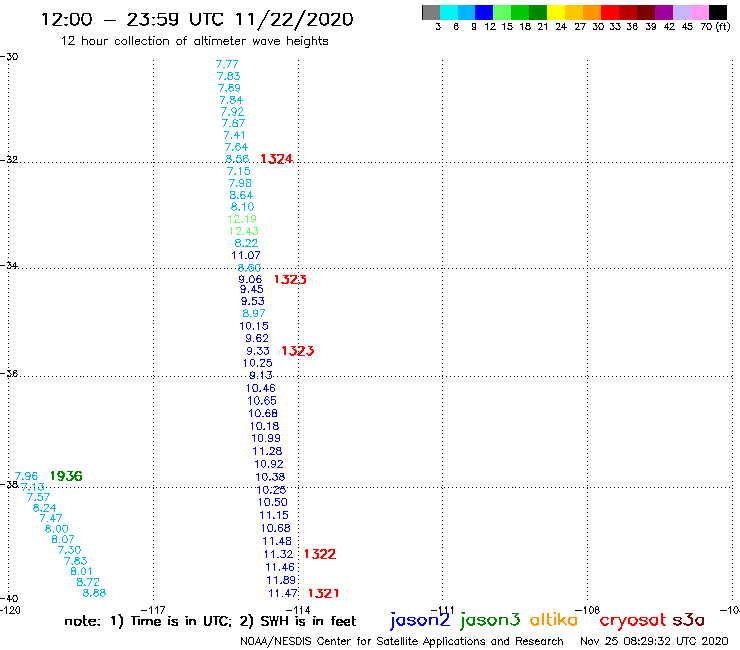Image resolution: width=740 pixels, height=650 pixels.
Task: Click the 9.33 wave height value
Action: tap(258, 351)
